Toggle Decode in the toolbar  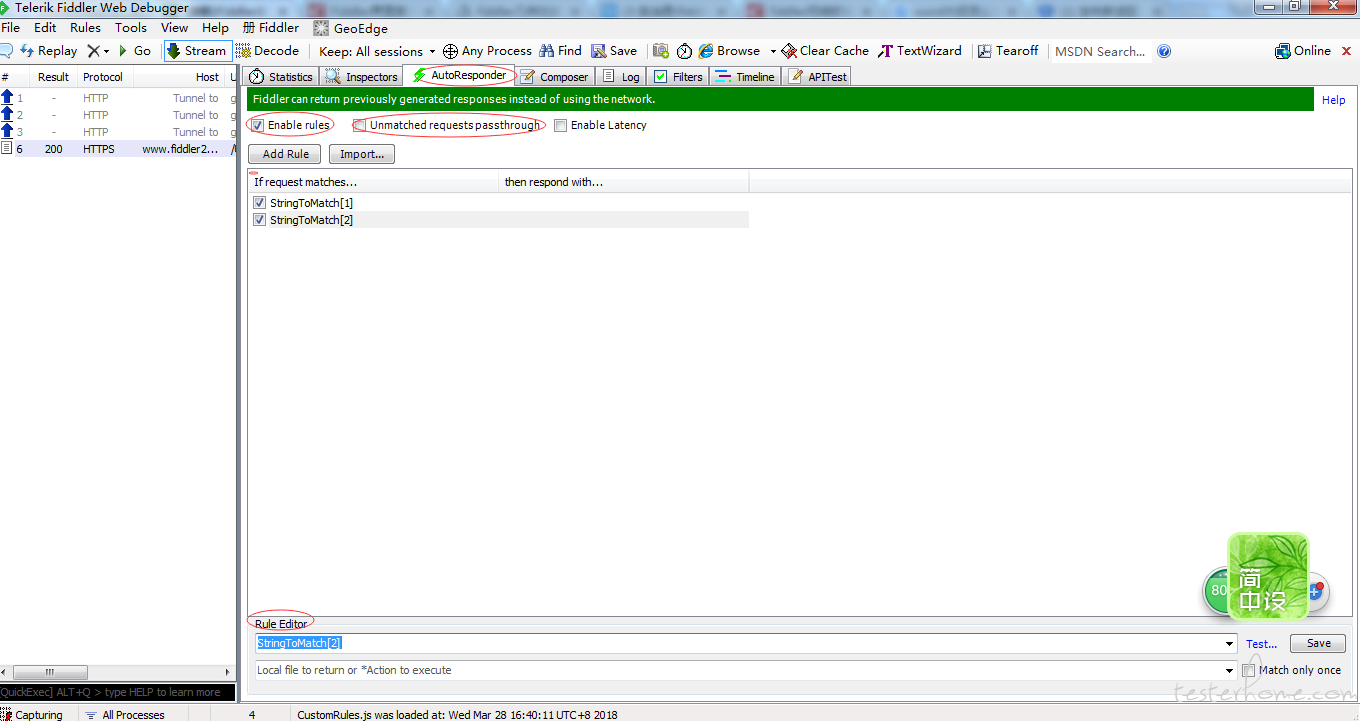click(x=268, y=51)
